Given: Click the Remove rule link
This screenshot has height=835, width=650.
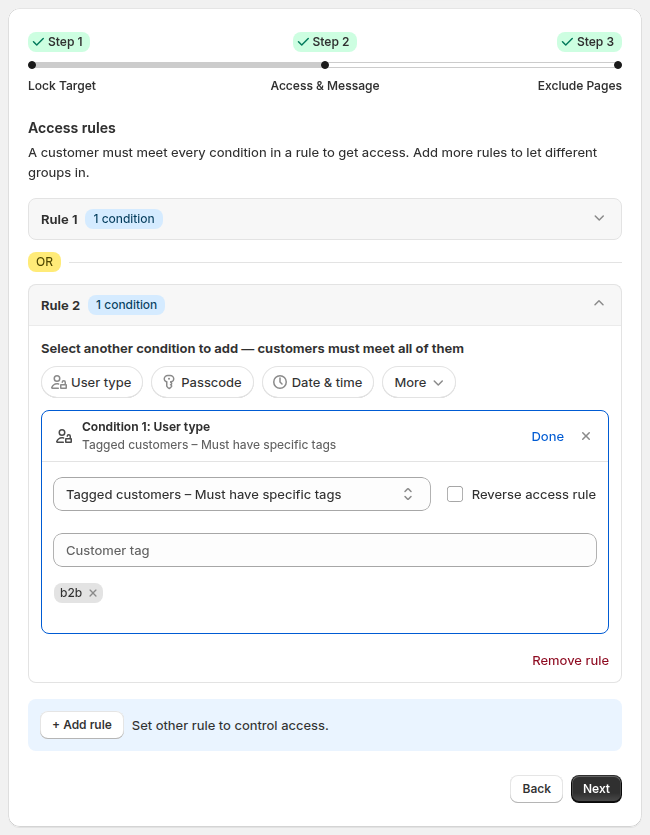Looking at the screenshot, I should (570, 660).
